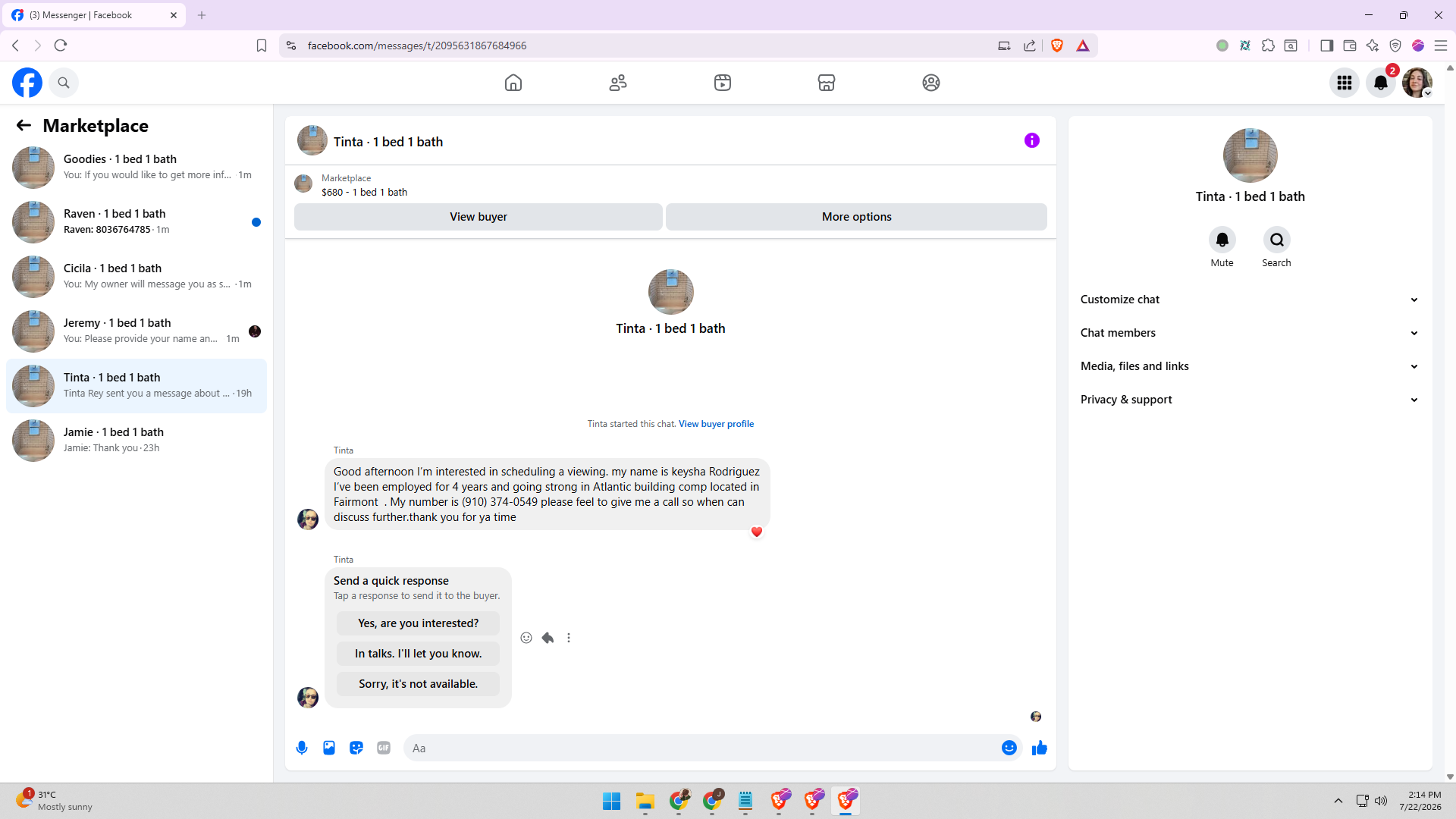Open the Jeremy conversation
Screen dimensions: 1456x819
[x=136, y=331]
